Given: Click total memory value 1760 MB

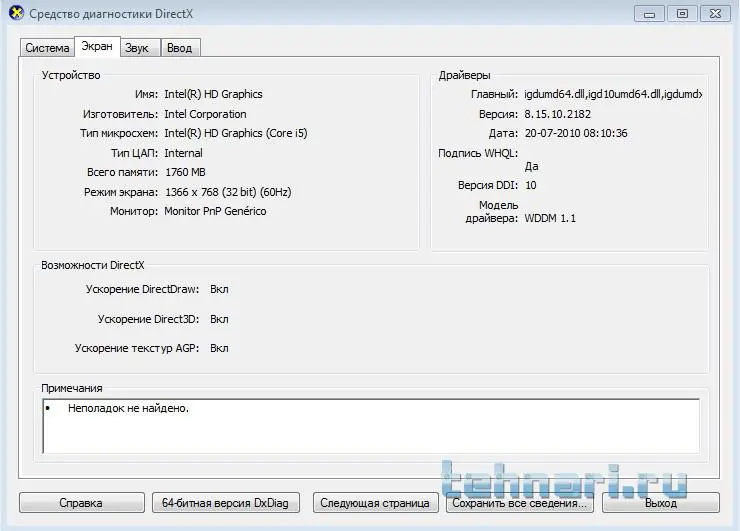Looking at the screenshot, I should [185, 172].
